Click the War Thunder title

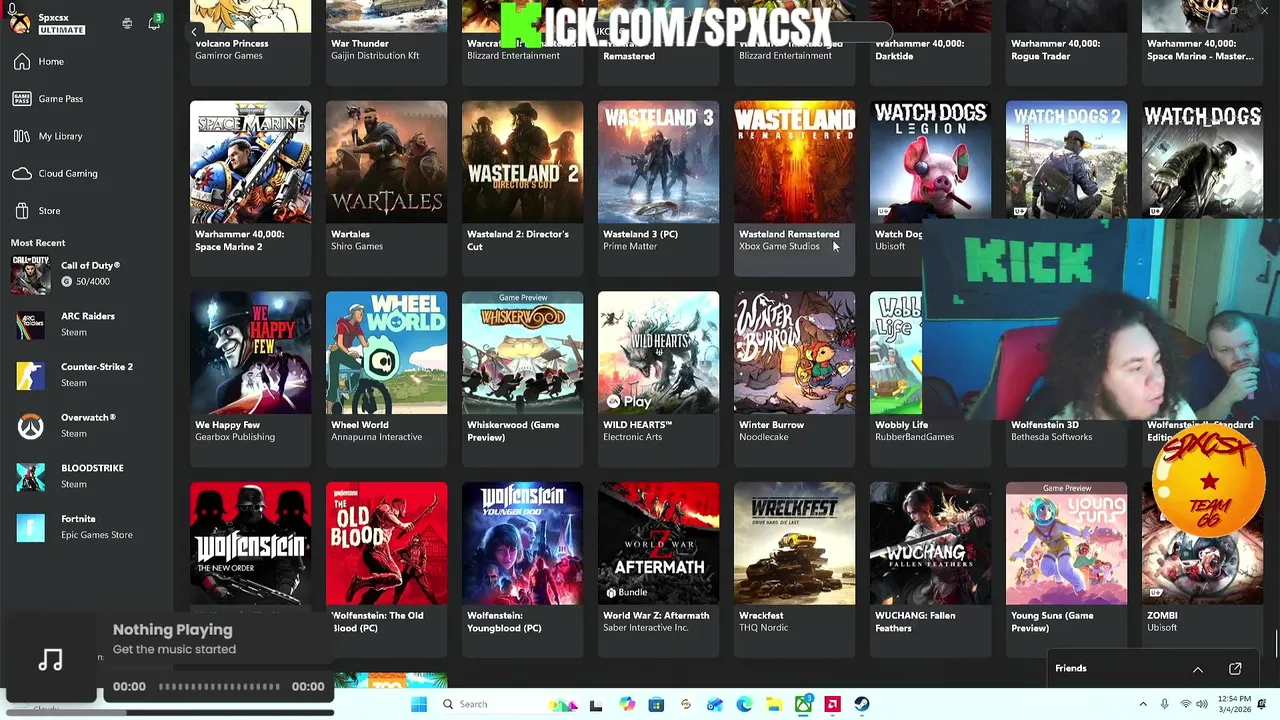click(x=360, y=44)
